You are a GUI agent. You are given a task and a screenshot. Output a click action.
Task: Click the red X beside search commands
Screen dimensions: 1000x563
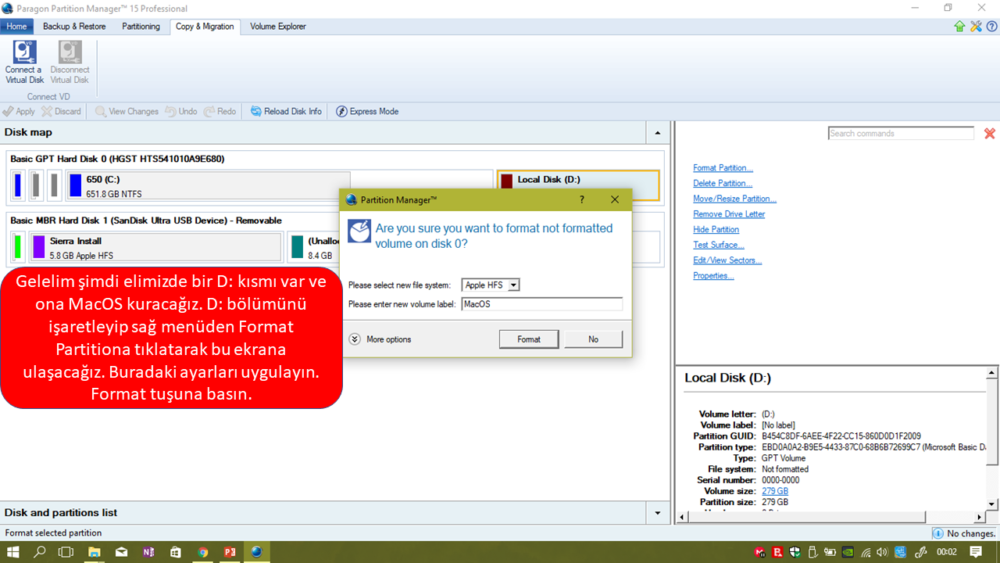[x=989, y=133]
